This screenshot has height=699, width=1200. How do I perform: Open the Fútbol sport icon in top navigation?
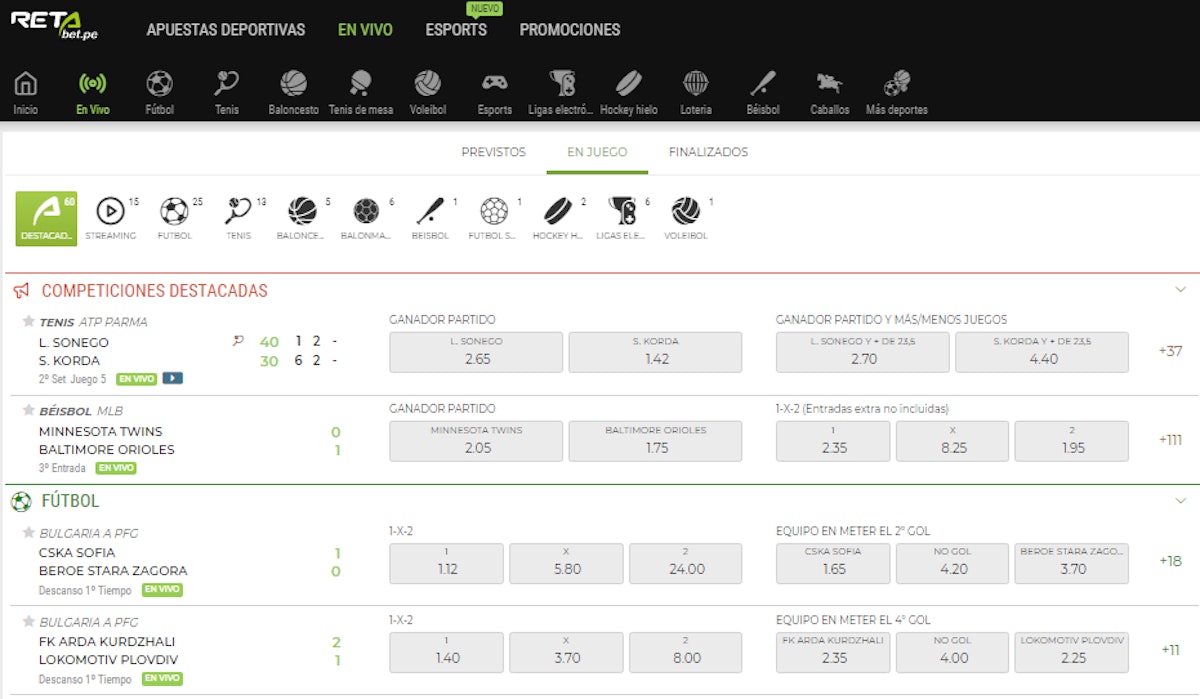click(x=159, y=92)
